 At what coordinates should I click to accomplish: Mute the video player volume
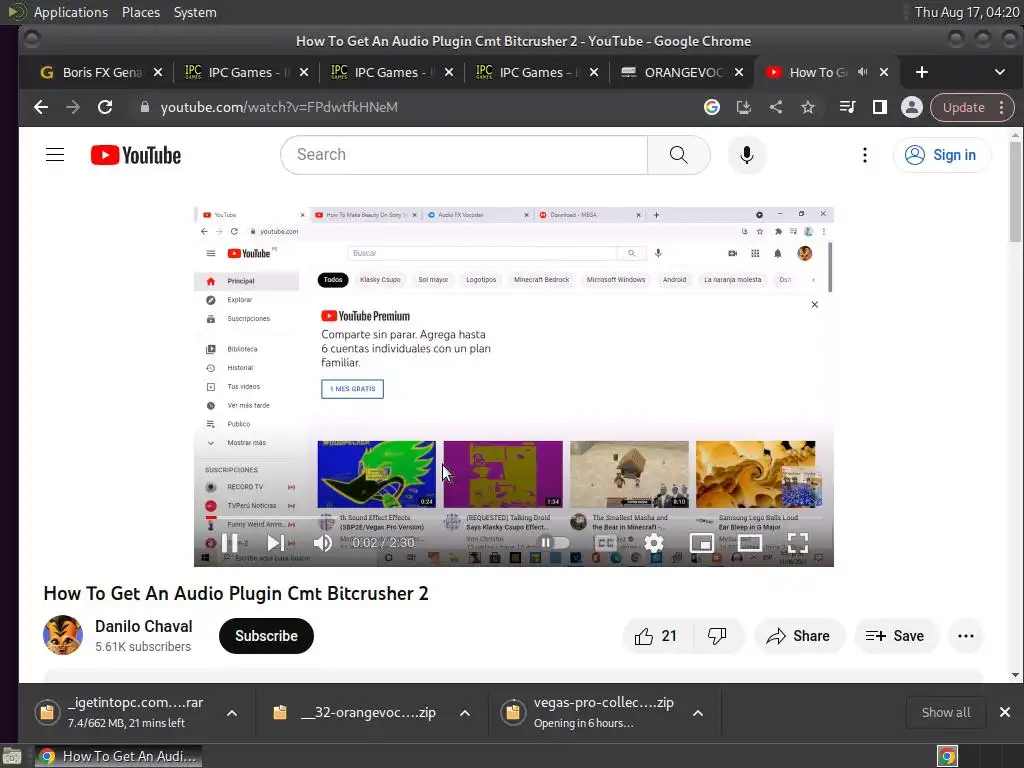tap(323, 543)
